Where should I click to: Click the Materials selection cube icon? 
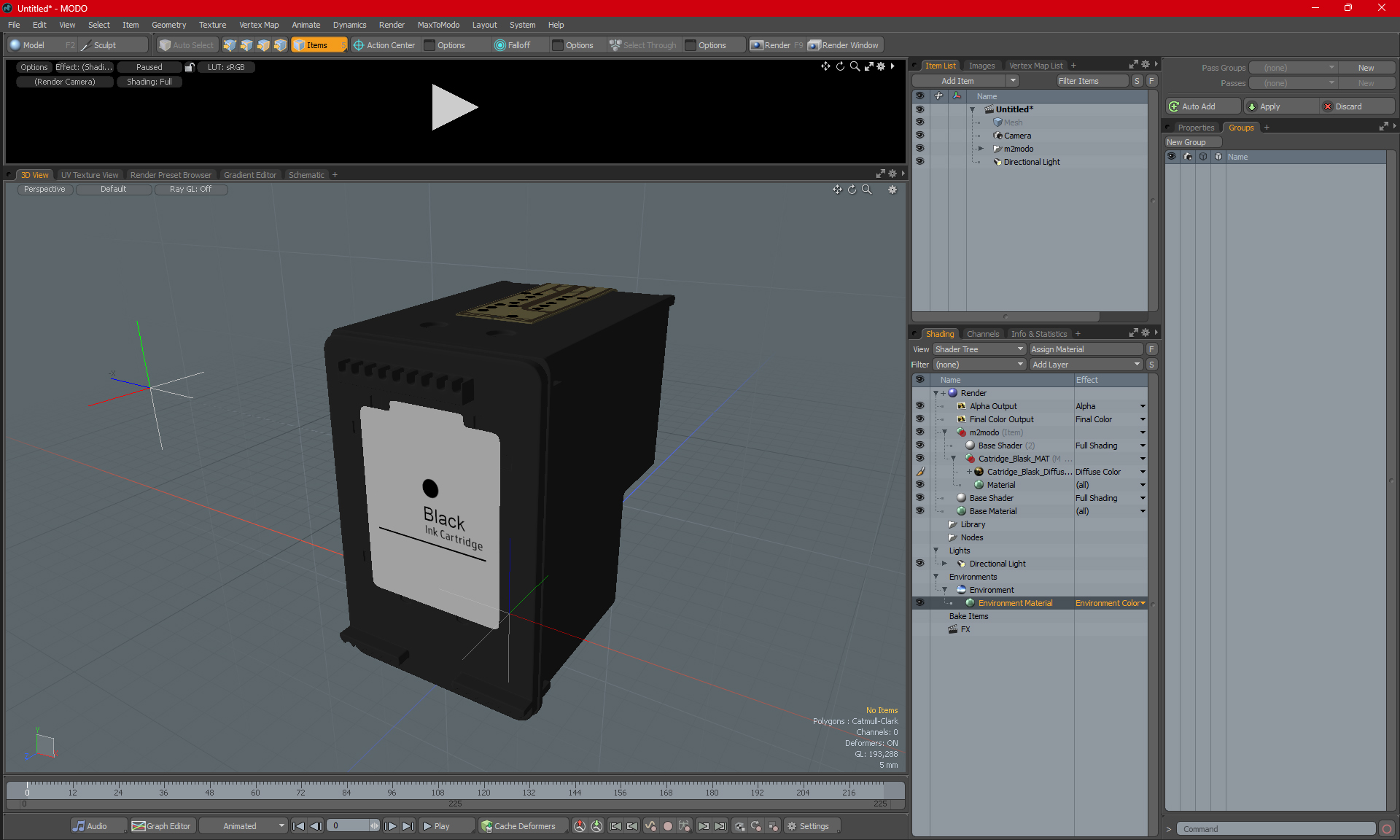280,45
